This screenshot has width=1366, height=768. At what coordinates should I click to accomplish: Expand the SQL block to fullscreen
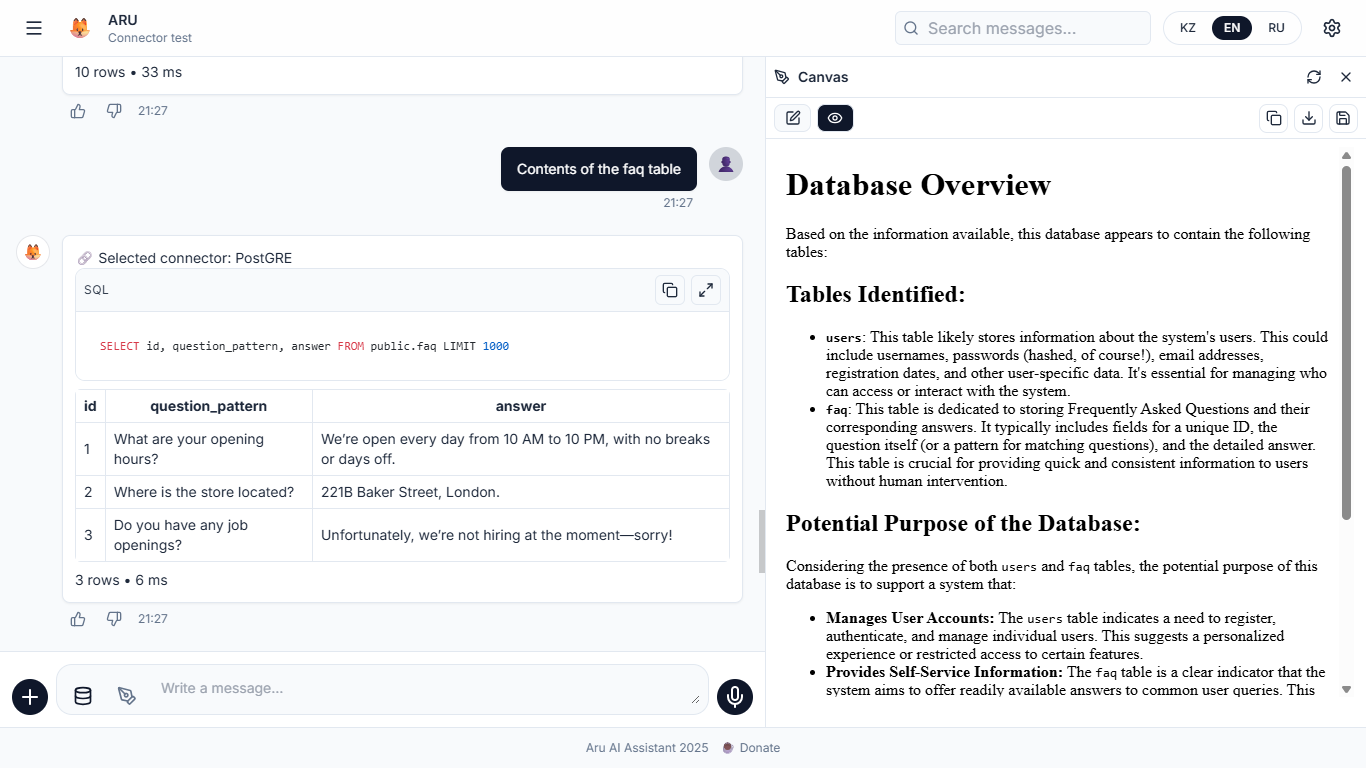pos(706,290)
